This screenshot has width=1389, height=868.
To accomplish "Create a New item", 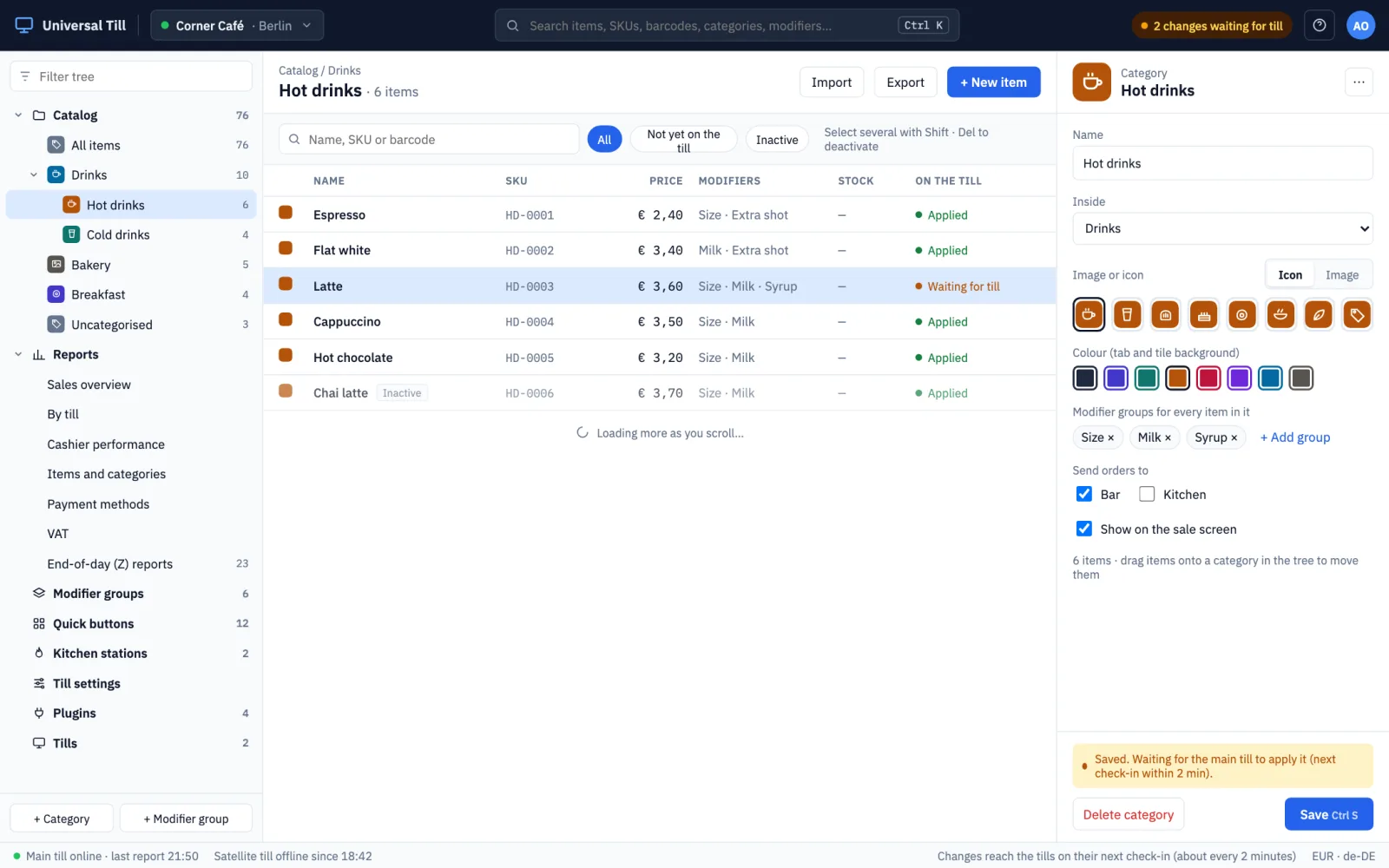I will pyautogui.click(x=993, y=82).
